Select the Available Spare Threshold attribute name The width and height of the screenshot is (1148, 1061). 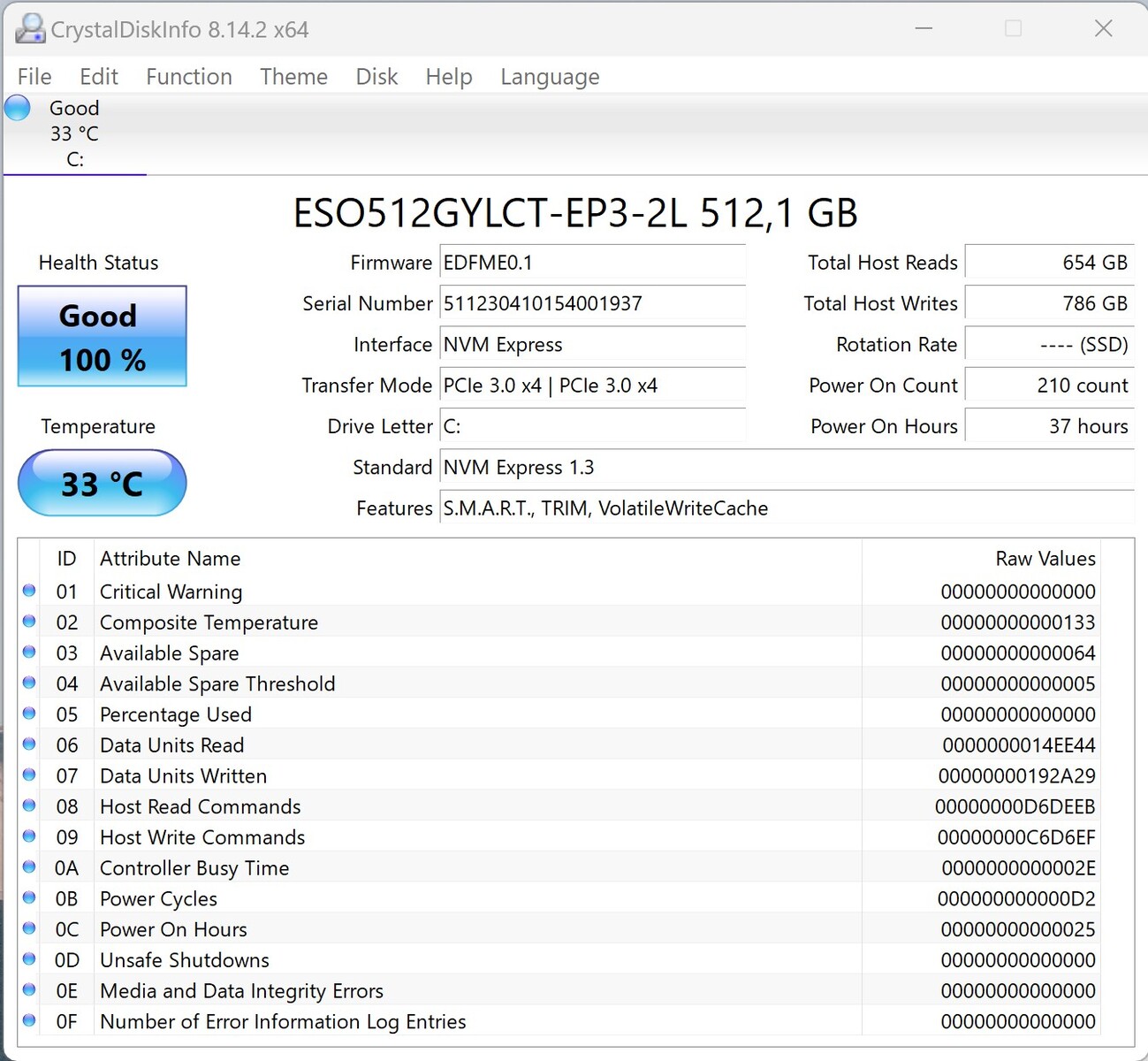point(217,683)
